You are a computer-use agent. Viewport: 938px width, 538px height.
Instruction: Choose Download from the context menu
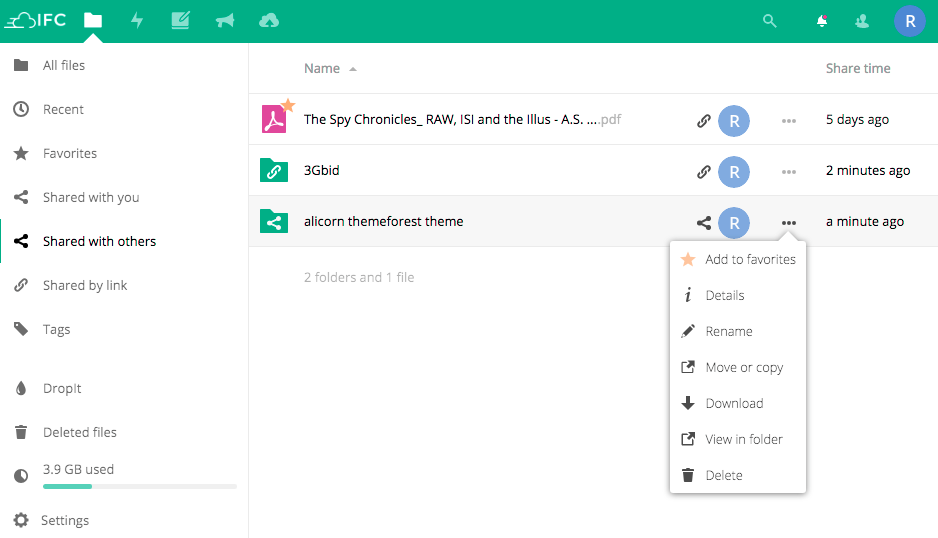[x=733, y=403]
